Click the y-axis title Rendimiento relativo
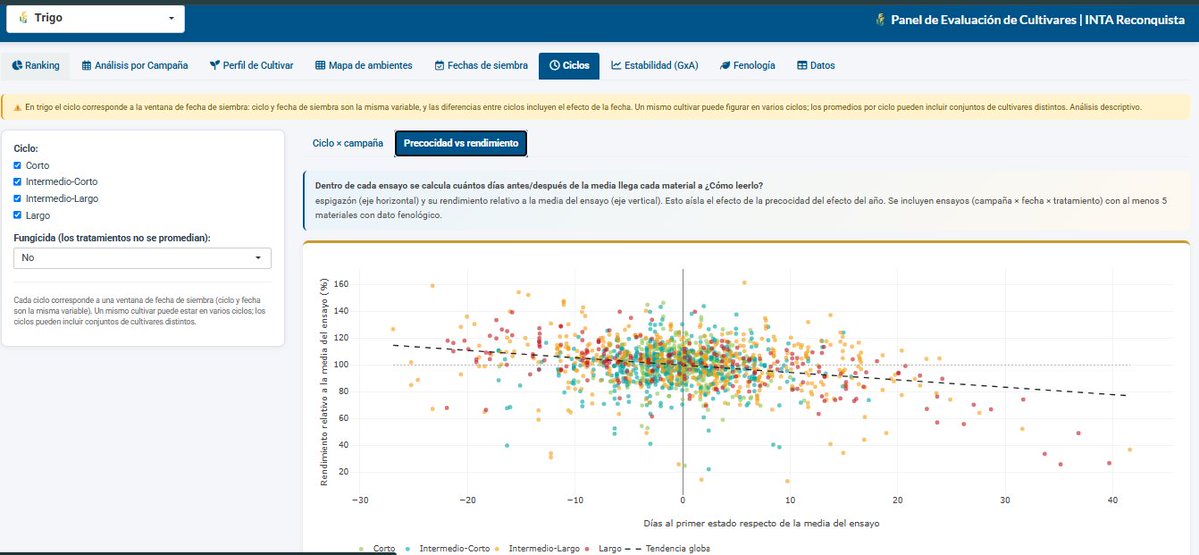The image size is (1199, 555). coord(324,379)
